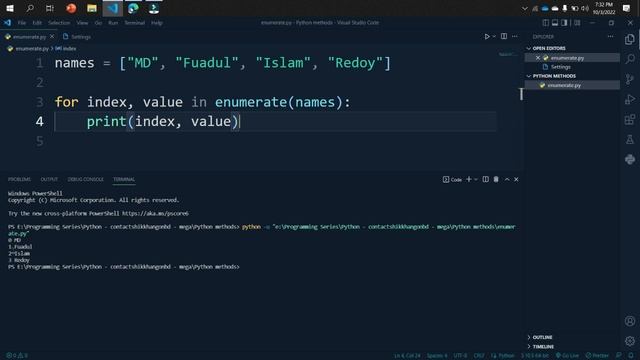Open the Explorer view in the activity bar
640x360 pixels.
pos(630,39)
